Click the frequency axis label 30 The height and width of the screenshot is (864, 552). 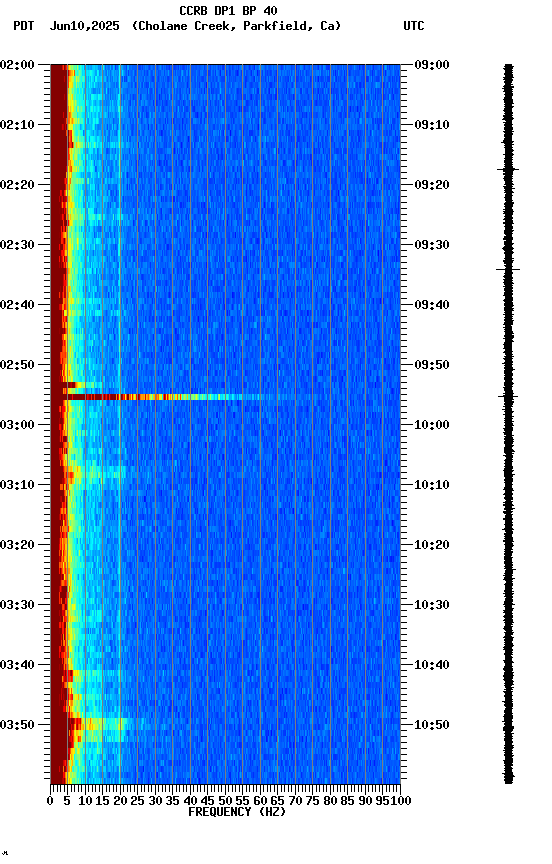click(155, 802)
